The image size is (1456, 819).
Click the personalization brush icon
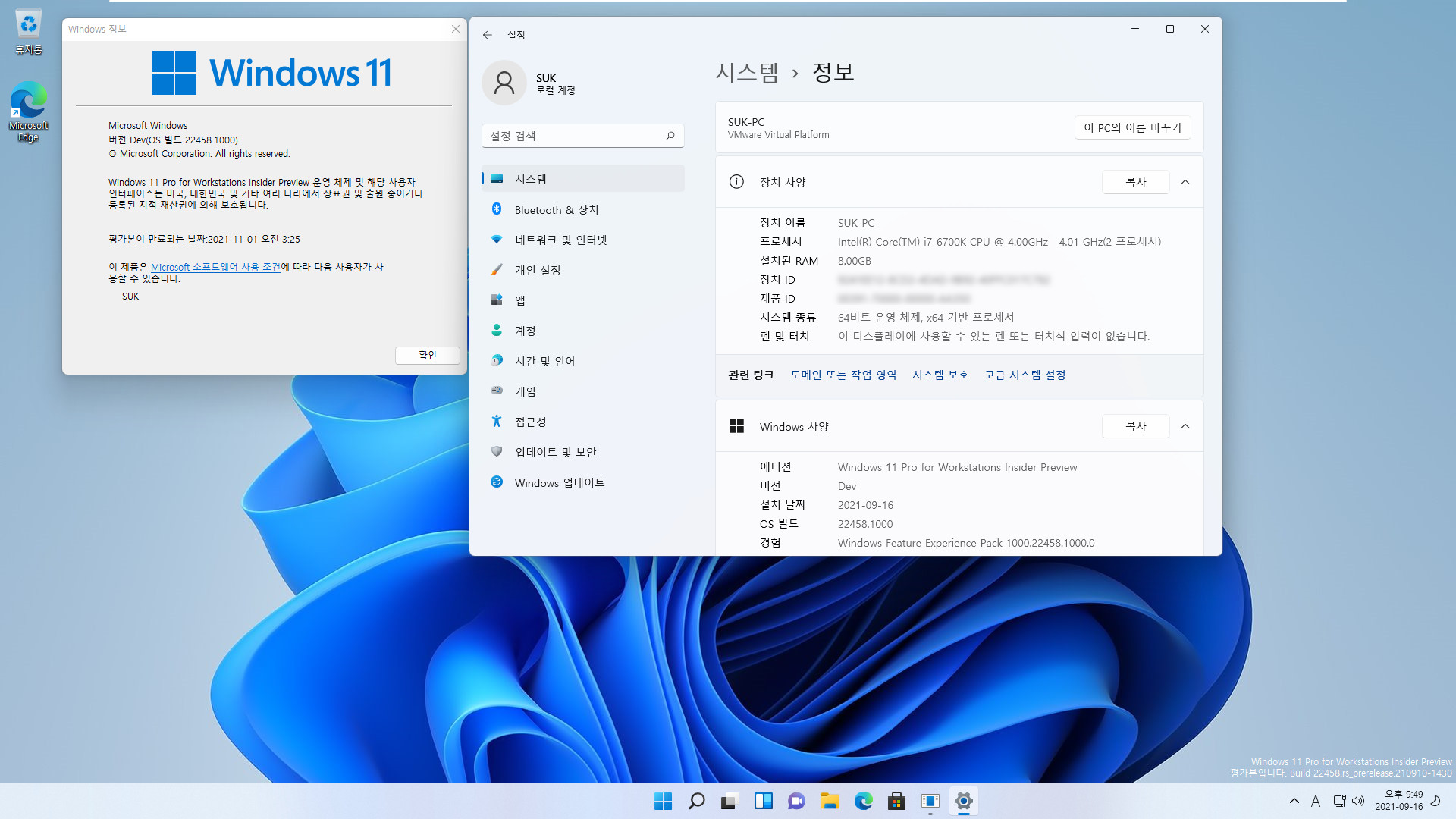coord(497,270)
